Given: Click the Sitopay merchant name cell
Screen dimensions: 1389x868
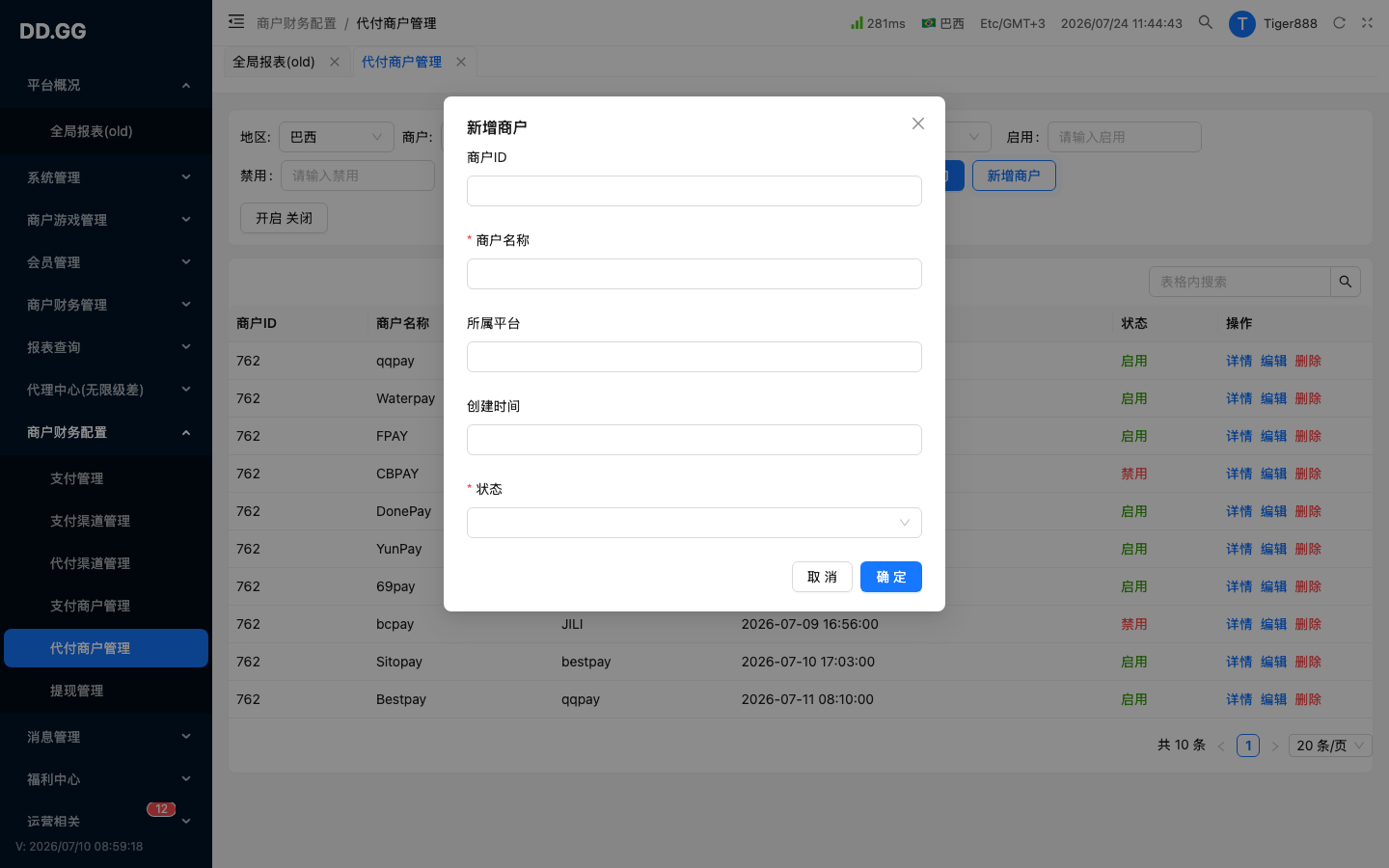Looking at the screenshot, I should coord(399,662).
